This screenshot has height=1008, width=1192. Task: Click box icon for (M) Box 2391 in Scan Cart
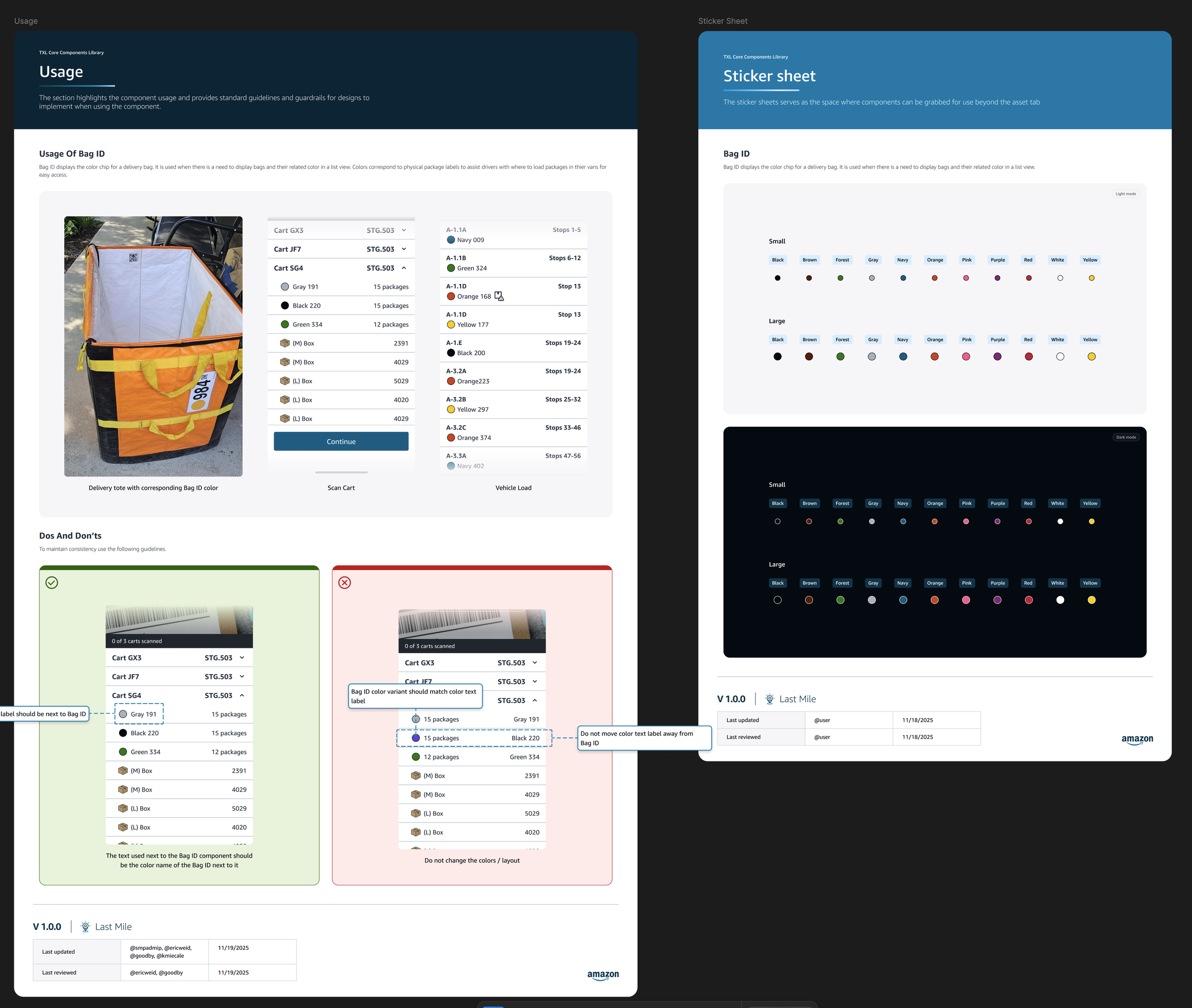click(285, 343)
